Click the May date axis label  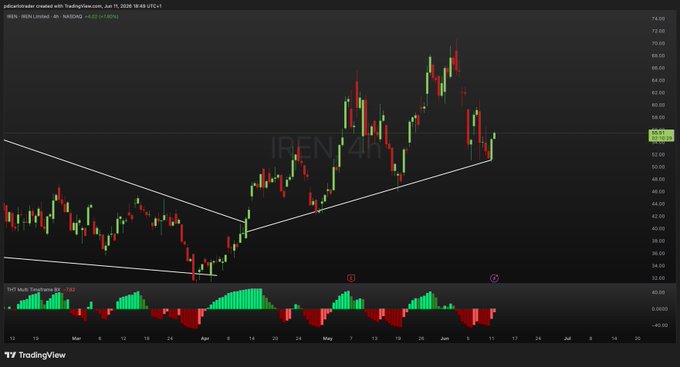tap(328, 338)
